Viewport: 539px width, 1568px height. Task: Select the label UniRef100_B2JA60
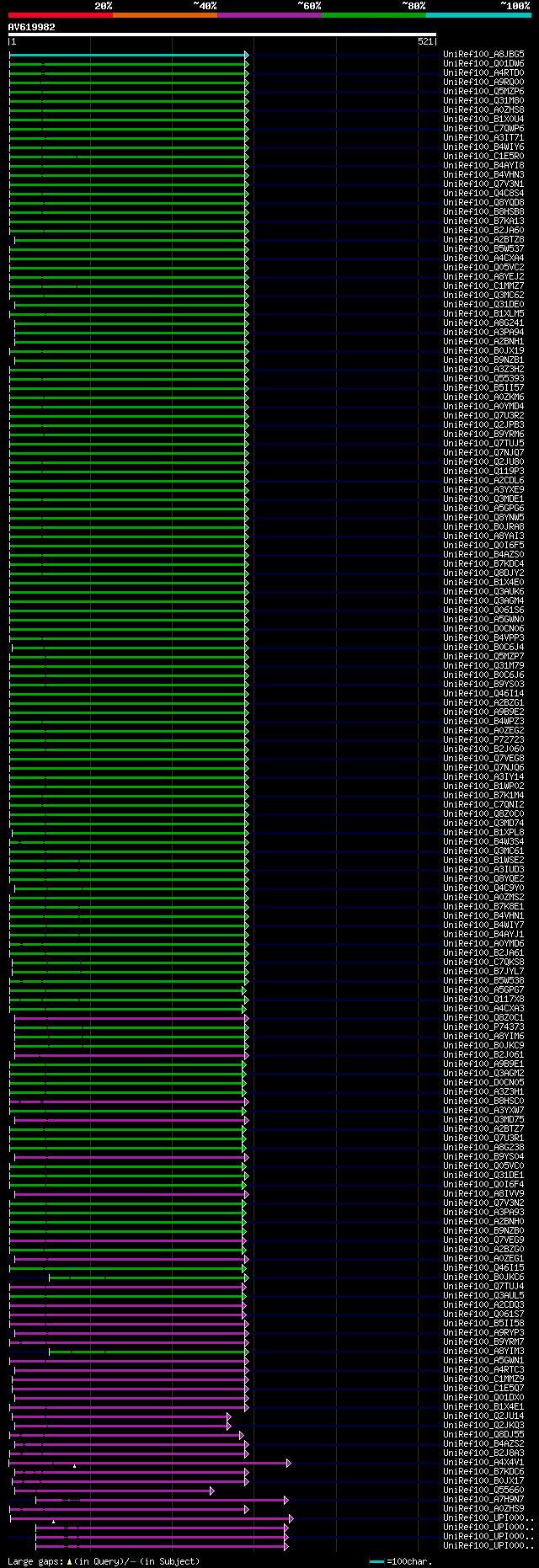(x=483, y=230)
